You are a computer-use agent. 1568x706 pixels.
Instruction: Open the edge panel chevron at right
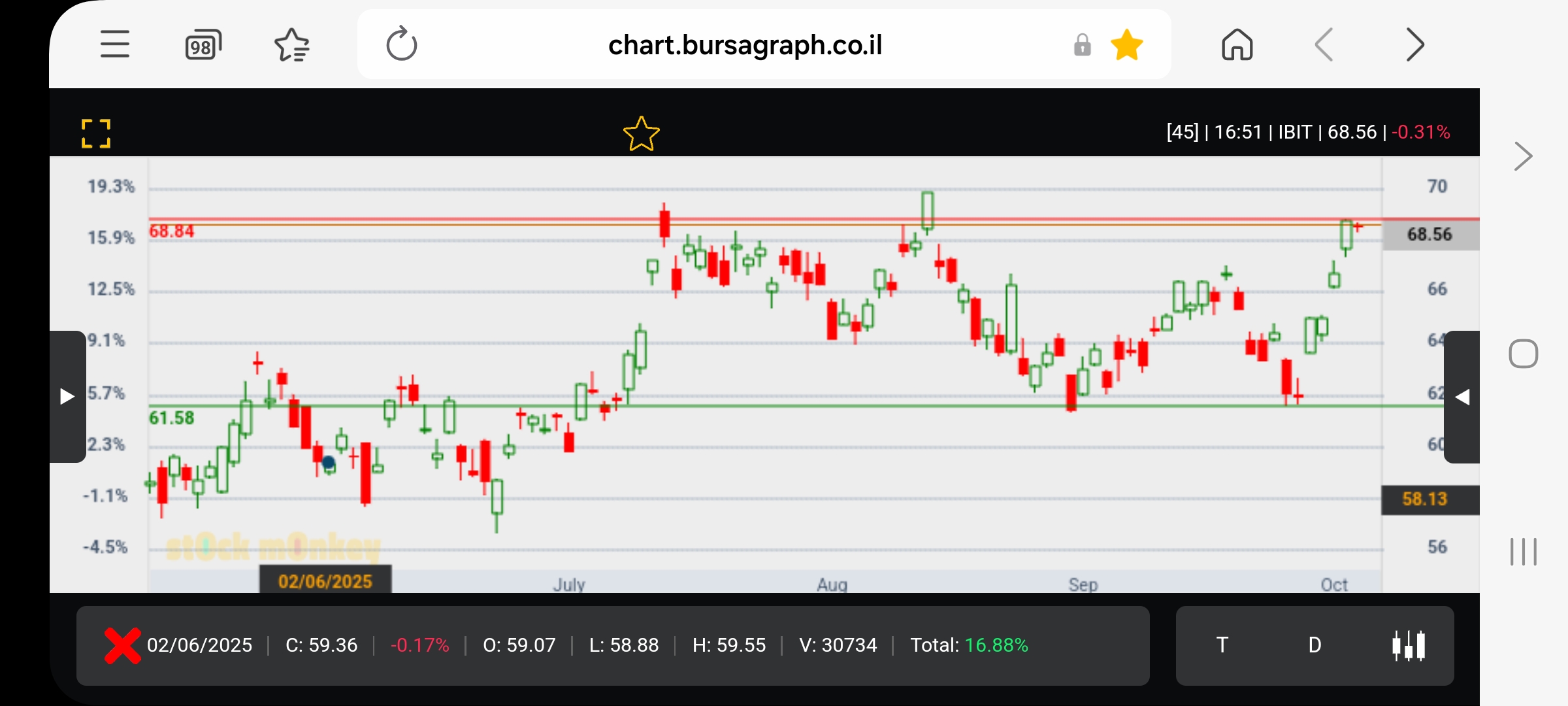click(1523, 156)
